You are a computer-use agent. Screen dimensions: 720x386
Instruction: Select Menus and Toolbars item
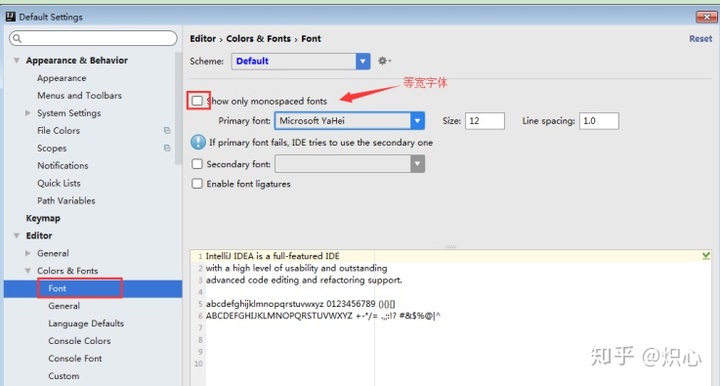tap(79, 95)
